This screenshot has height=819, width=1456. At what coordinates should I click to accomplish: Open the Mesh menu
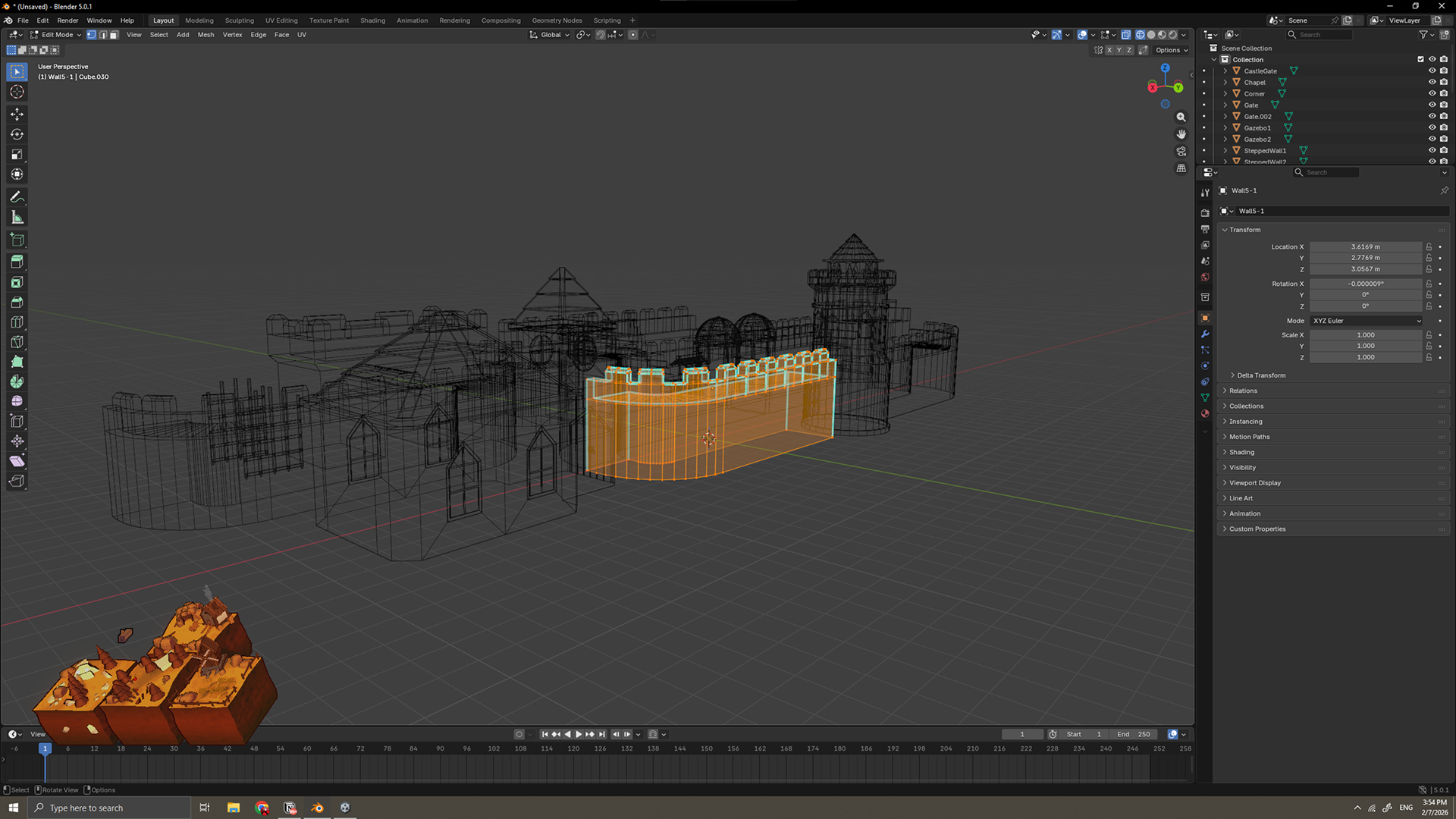[206, 35]
